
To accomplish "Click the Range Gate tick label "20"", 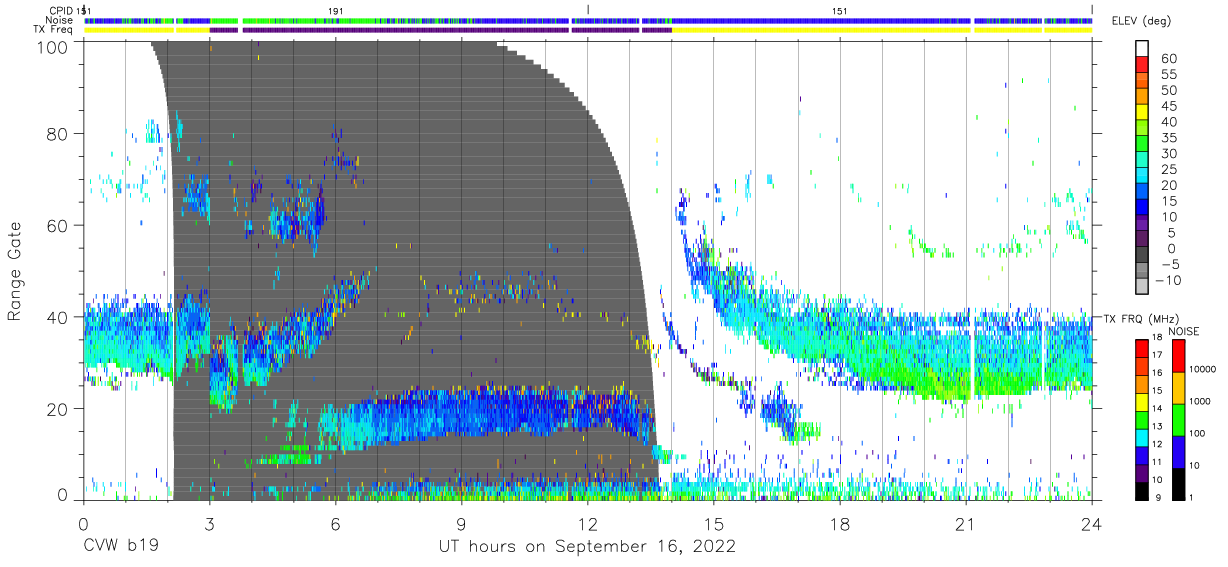I will point(59,409).
